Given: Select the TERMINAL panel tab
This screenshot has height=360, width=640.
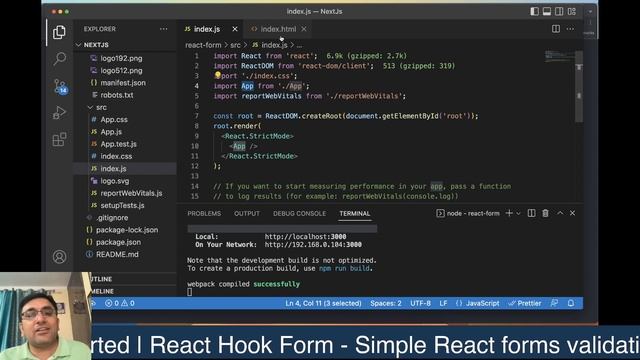Looking at the screenshot, I should click(x=355, y=213).
